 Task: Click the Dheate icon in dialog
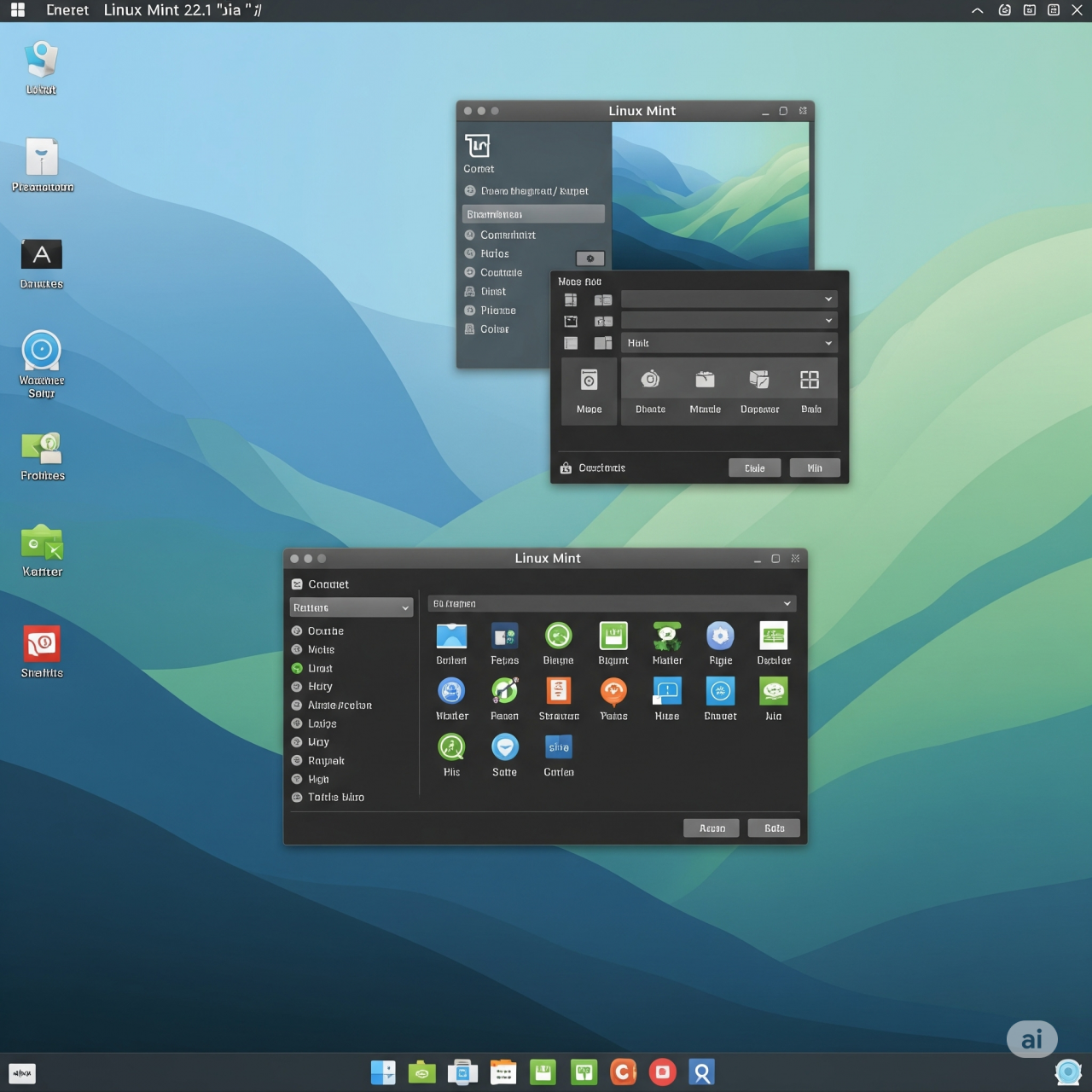point(650,380)
